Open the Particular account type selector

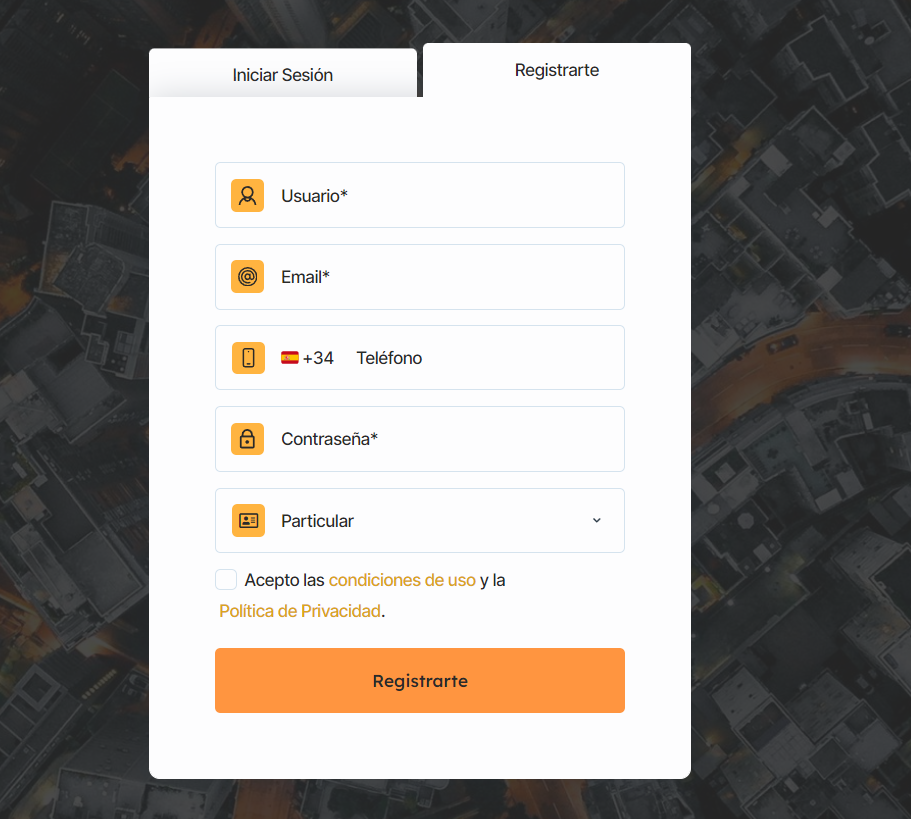click(x=420, y=520)
